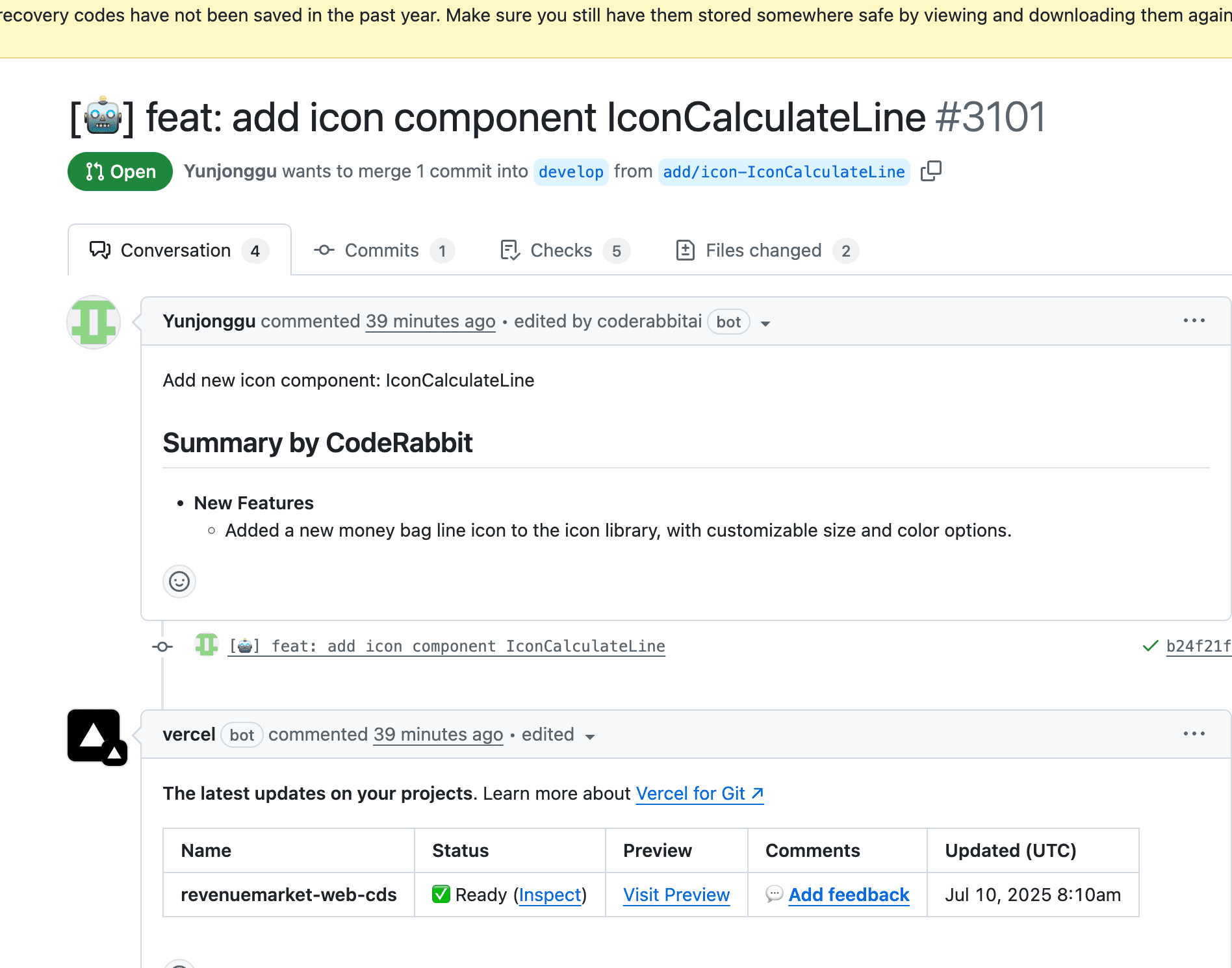Open vercel bot avatar

pyautogui.click(x=95, y=736)
